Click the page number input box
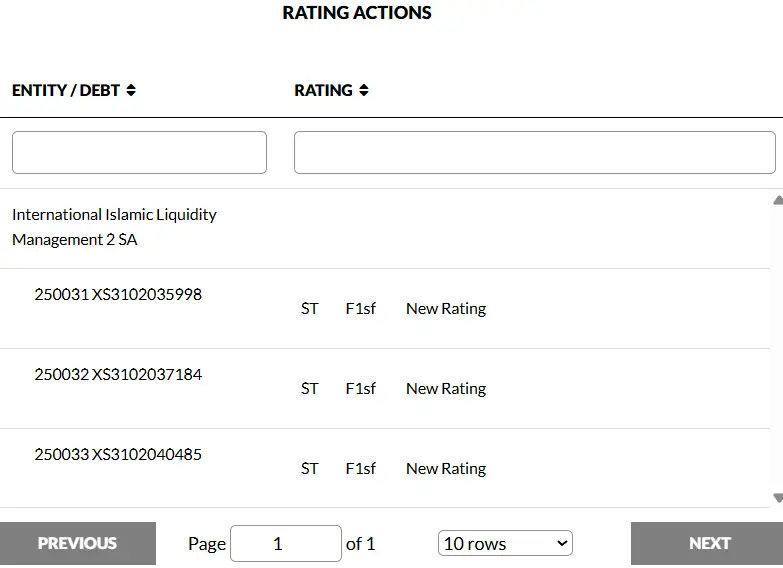The height and width of the screenshot is (568, 783). [286, 543]
